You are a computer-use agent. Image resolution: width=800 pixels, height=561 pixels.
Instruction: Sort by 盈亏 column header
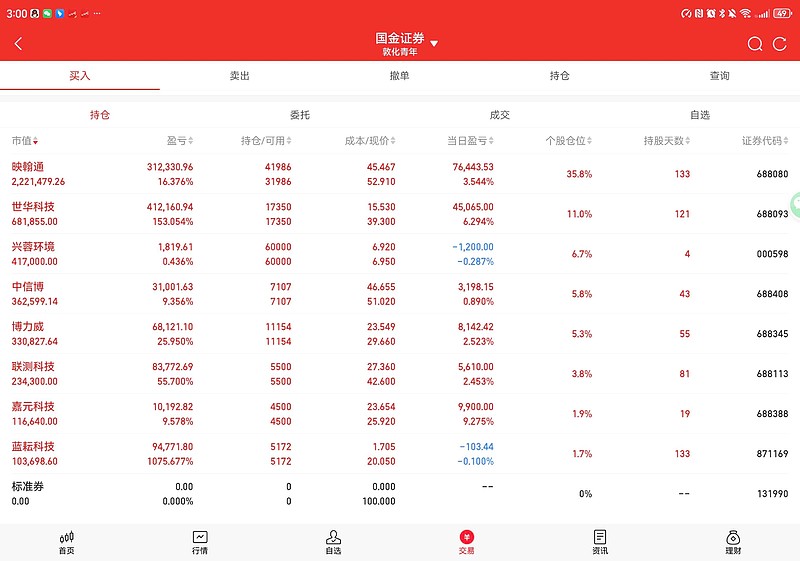pyautogui.click(x=180, y=141)
